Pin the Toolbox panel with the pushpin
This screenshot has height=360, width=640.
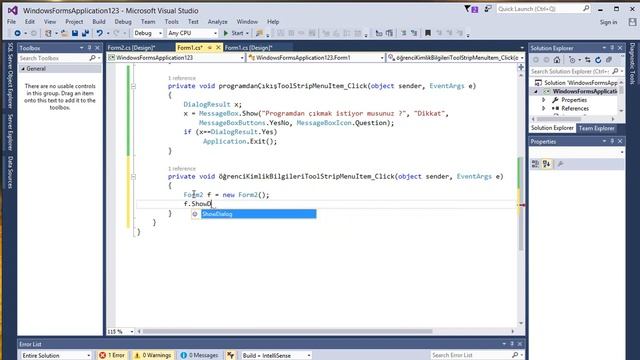(89, 48)
